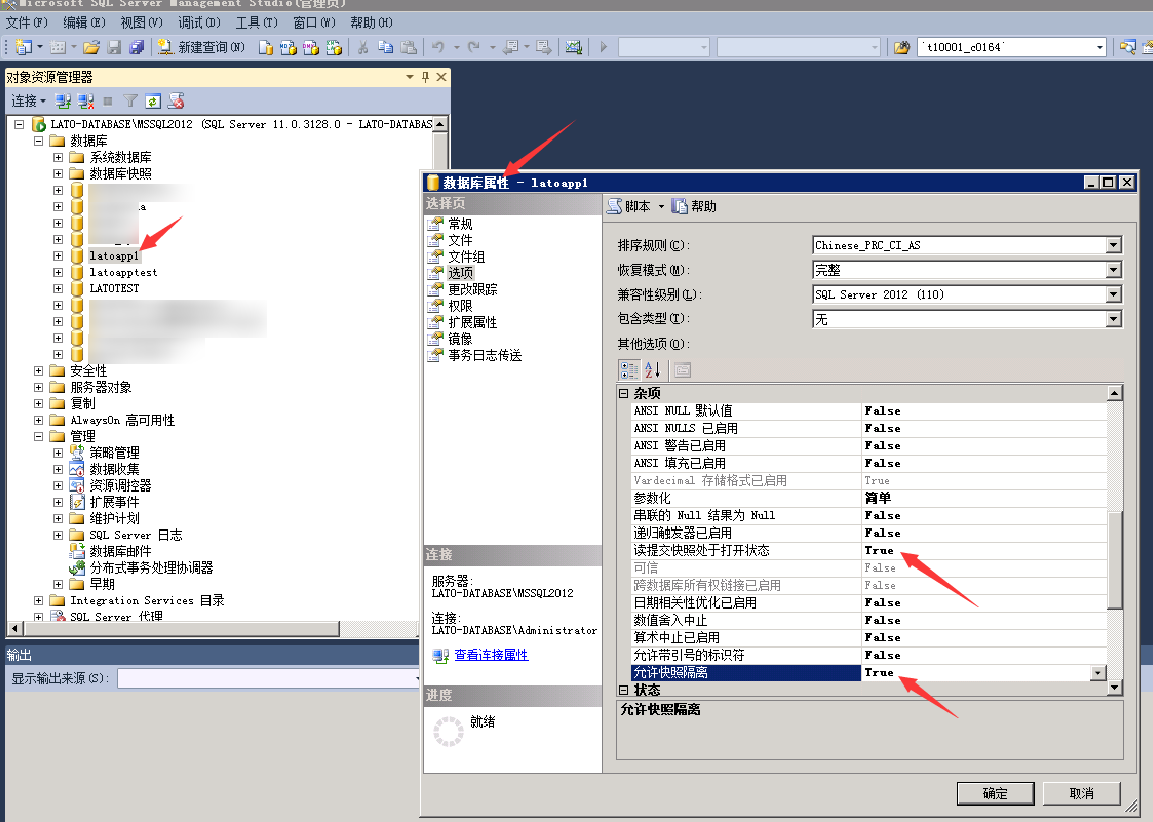Image resolution: width=1153 pixels, height=822 pixels.
Task: Click the Save disk icon in toolbar
Action: (114, 47)
